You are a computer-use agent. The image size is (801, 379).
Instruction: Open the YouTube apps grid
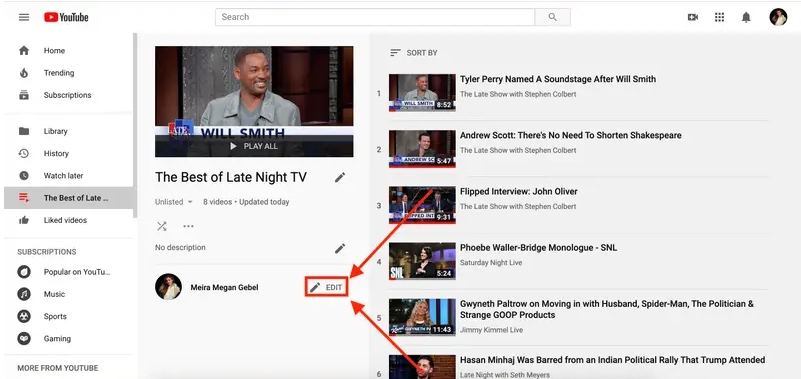[x=719, y=17]
